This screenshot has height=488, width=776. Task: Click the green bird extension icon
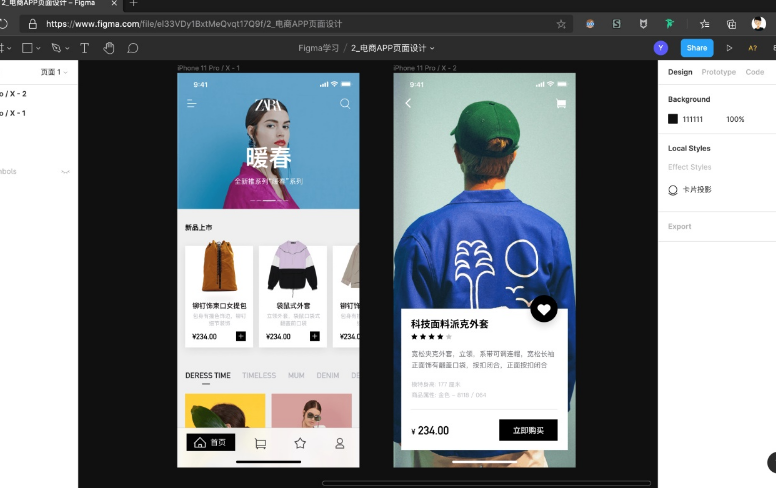670,24
